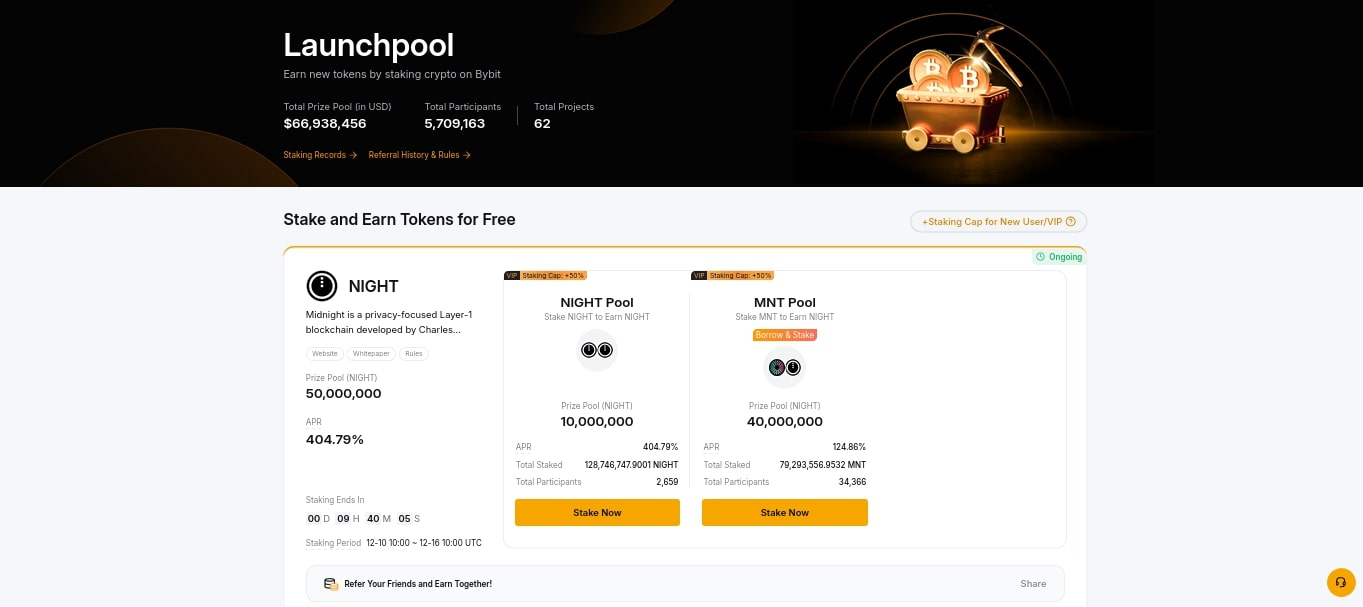
Task: Click the MNT Pool paired-coin icon
Action: coord(785,368)
